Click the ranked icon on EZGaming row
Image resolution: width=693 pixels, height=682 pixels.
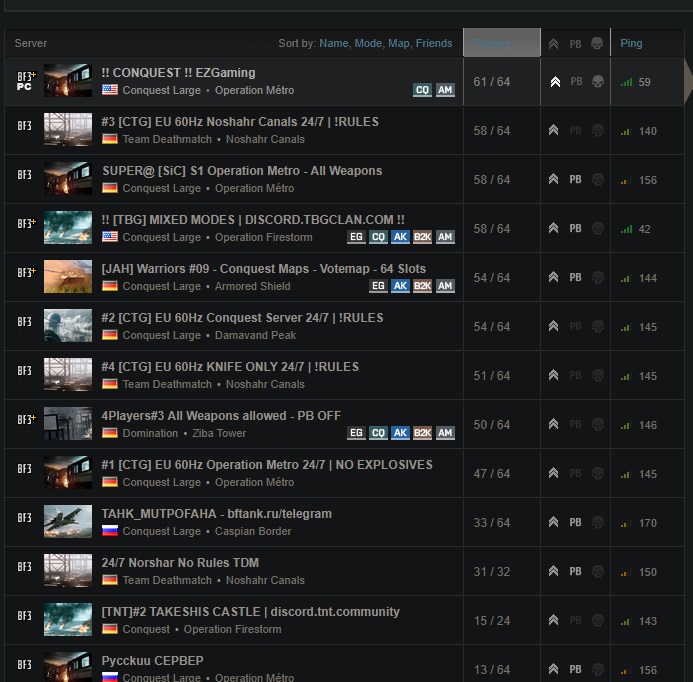555,82
